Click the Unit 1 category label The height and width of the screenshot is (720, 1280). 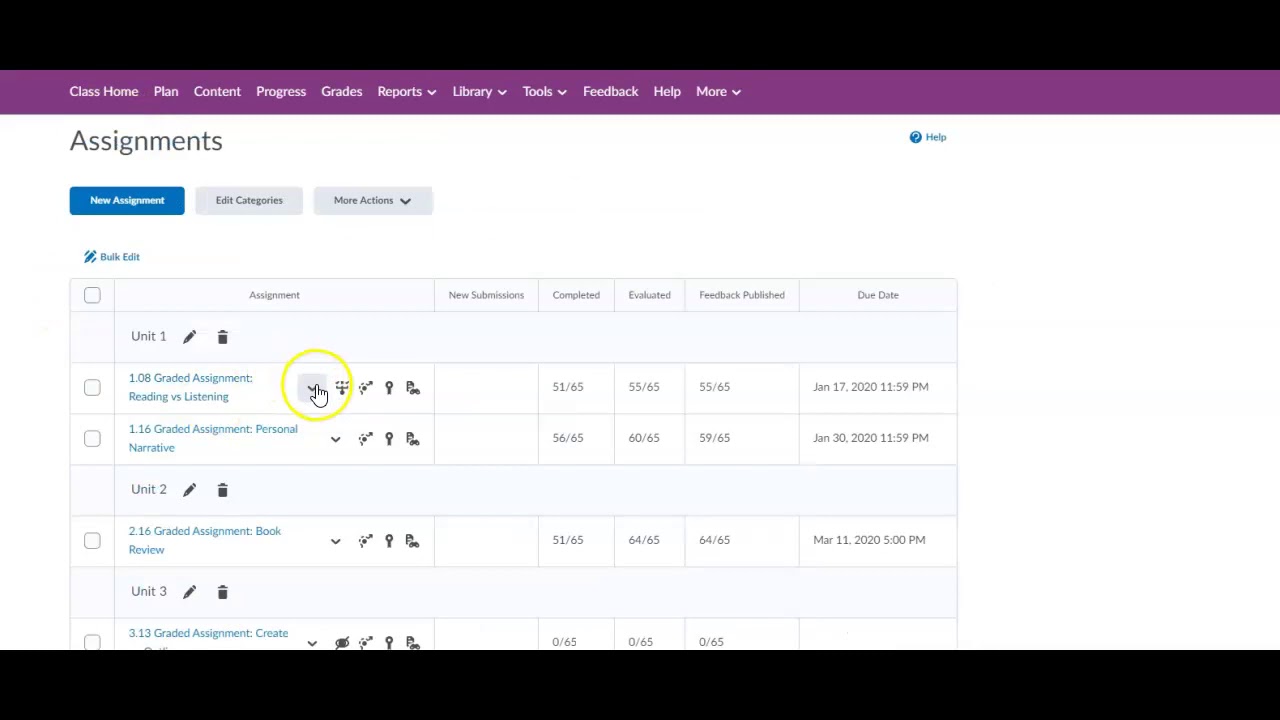point(148,336)
